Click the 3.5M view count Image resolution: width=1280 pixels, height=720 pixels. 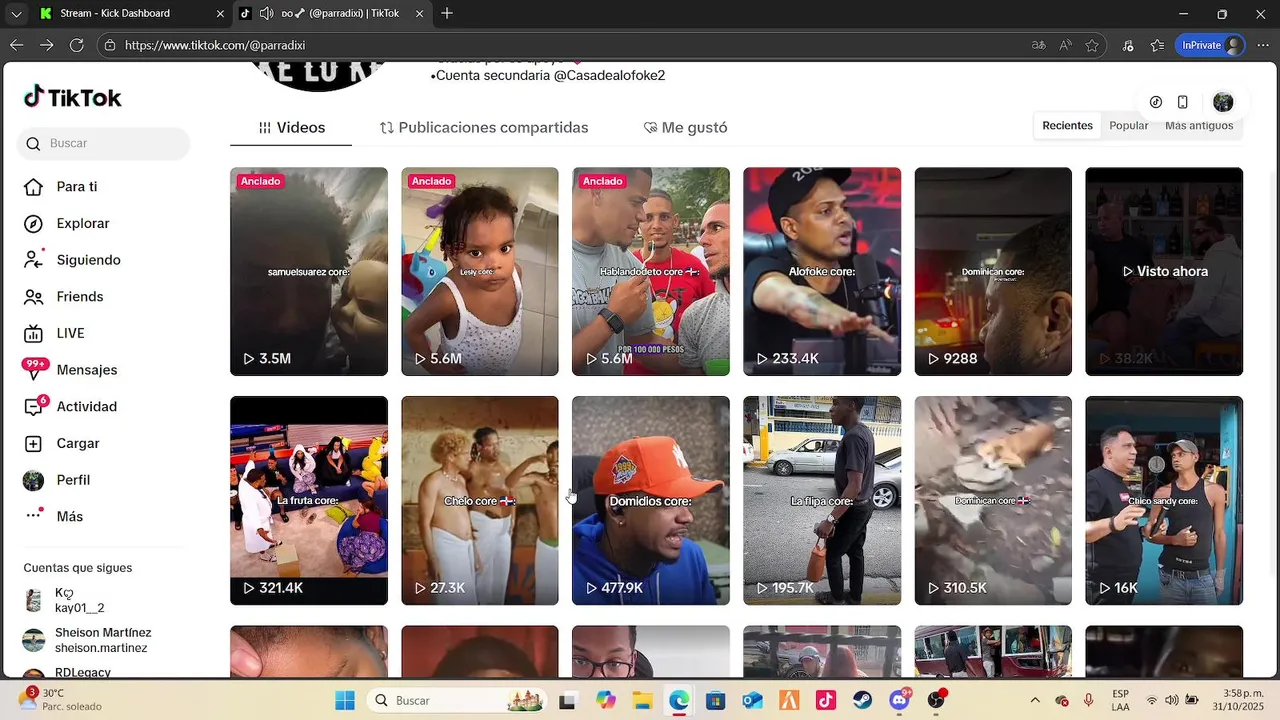coord(267,358)
